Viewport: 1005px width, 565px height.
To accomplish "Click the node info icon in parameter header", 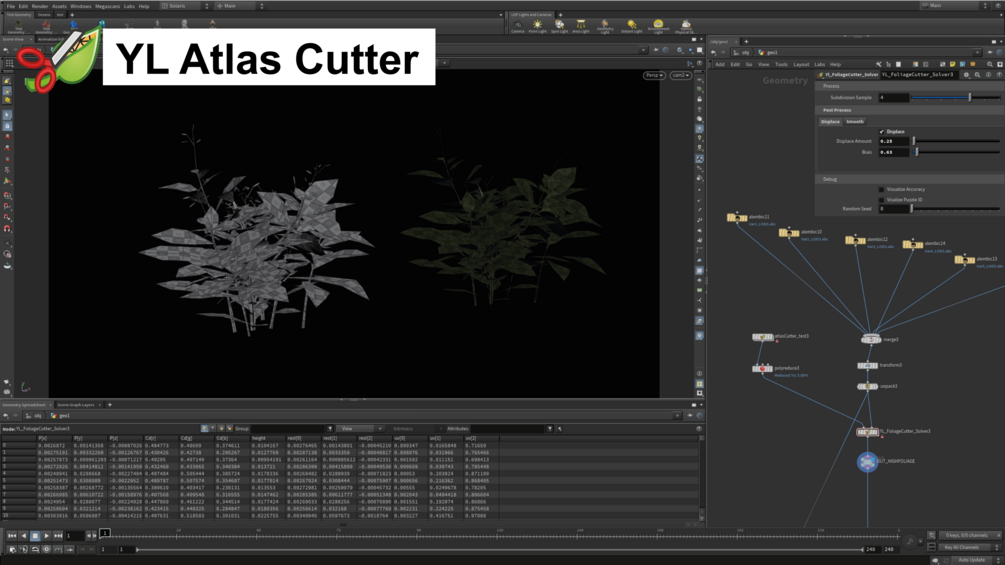I will tap(988, 75).
